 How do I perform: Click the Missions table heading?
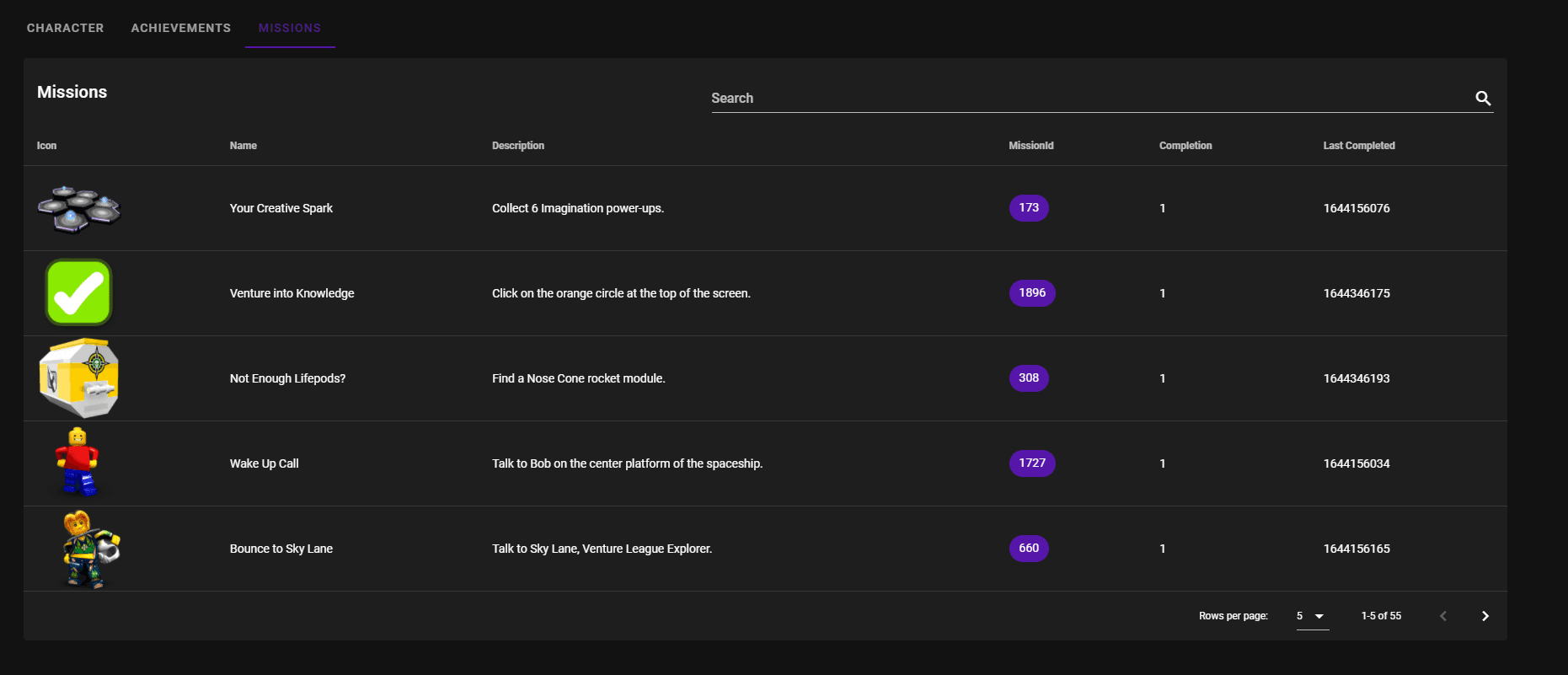click(x=72, y=92)
